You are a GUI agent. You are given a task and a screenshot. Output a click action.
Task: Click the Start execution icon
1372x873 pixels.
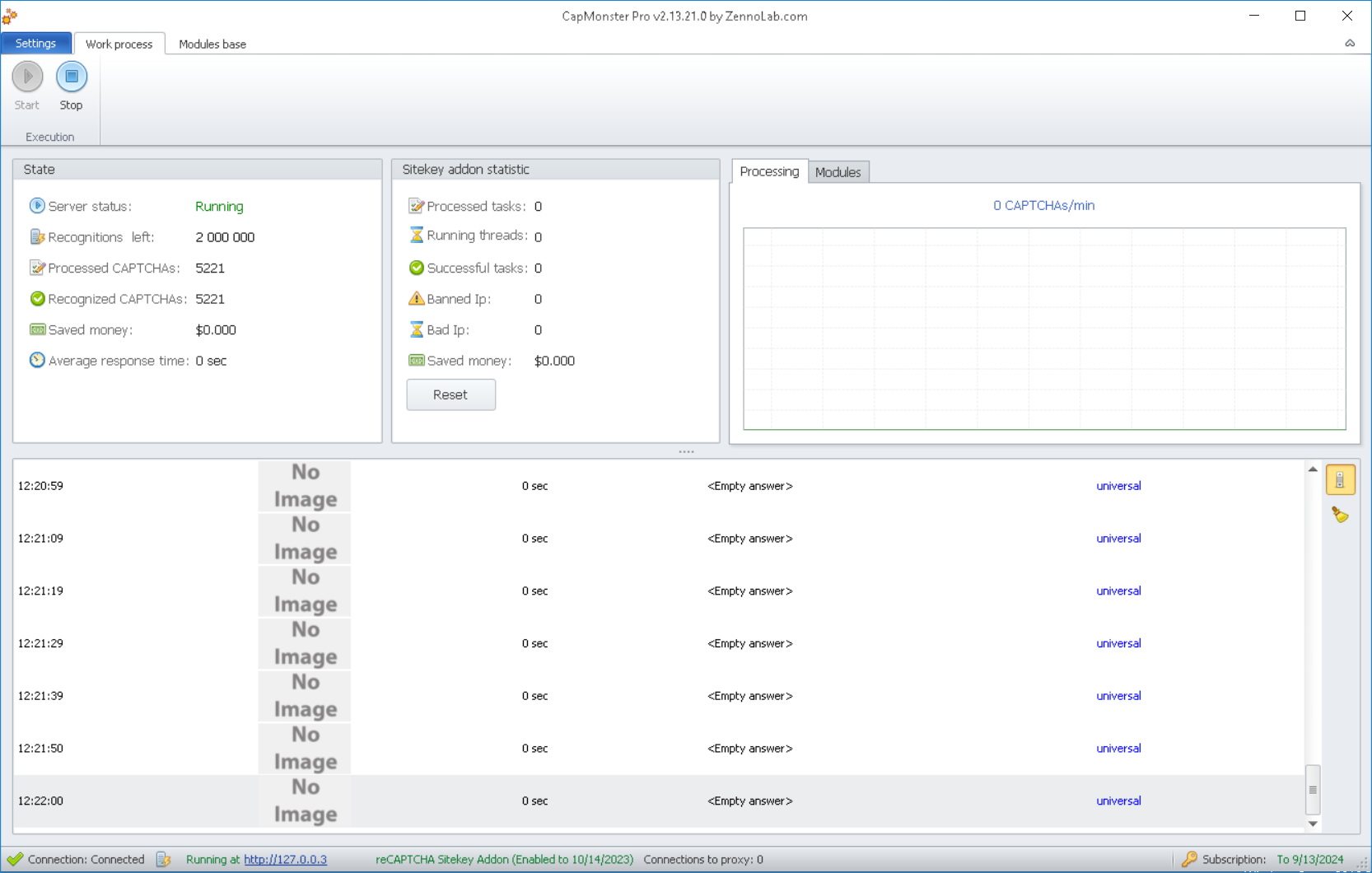point(27,77)
